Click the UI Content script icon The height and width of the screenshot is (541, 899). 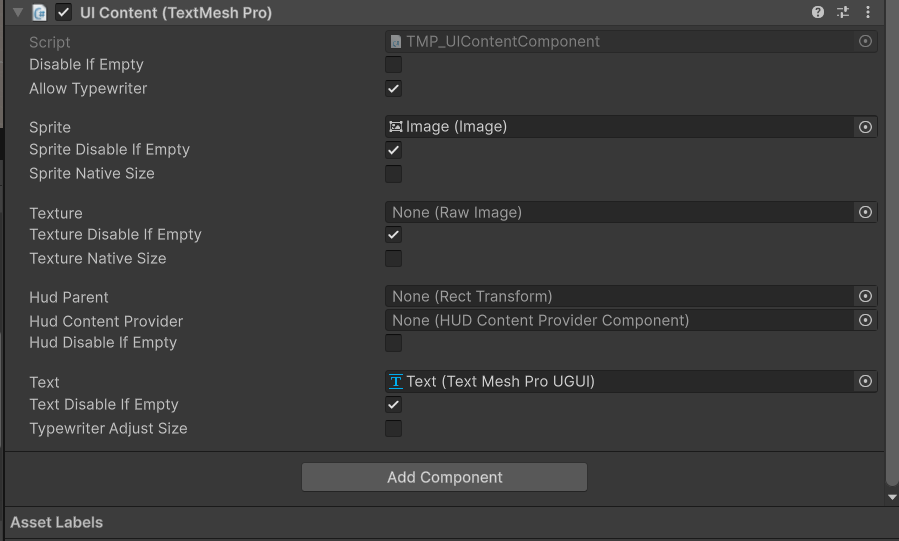point(39,13)
